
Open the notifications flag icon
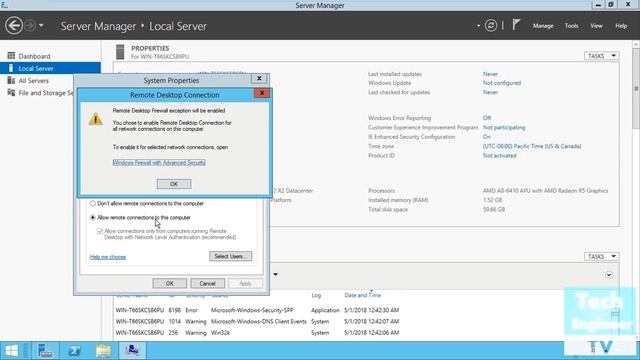[516, 25]
